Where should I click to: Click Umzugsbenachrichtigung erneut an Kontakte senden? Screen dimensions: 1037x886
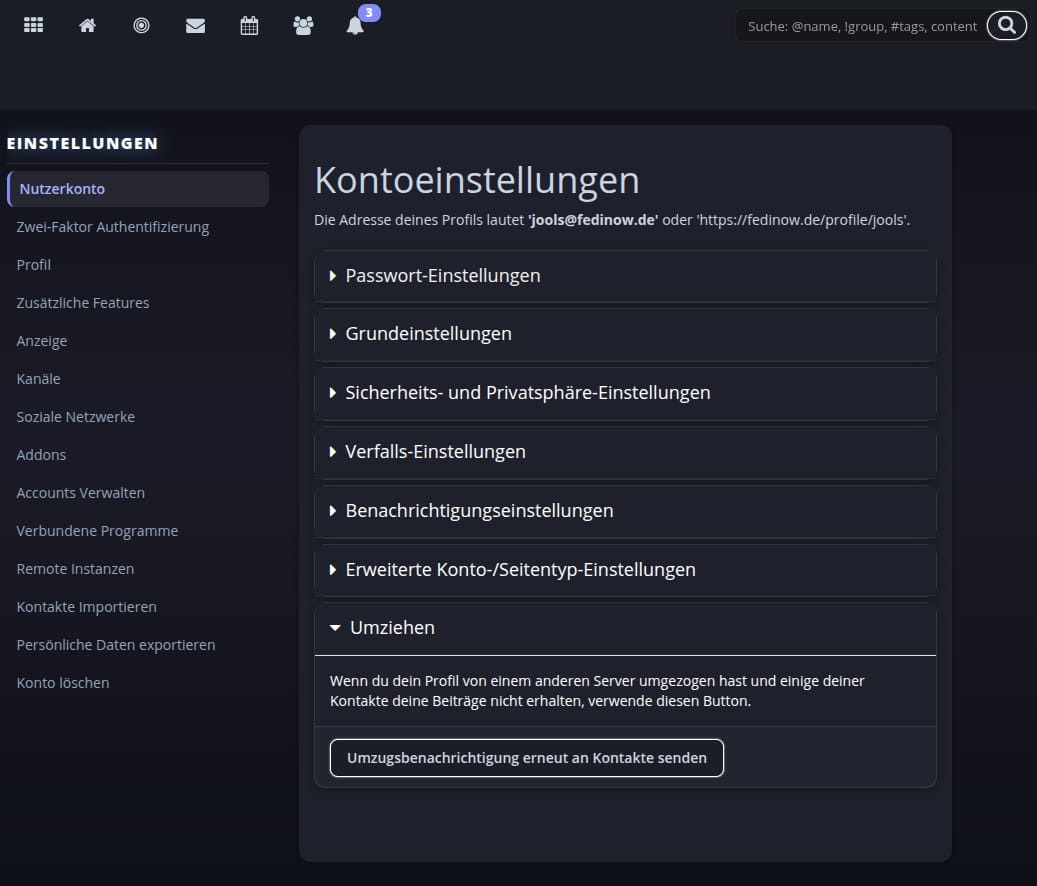[x=526, y=758]
